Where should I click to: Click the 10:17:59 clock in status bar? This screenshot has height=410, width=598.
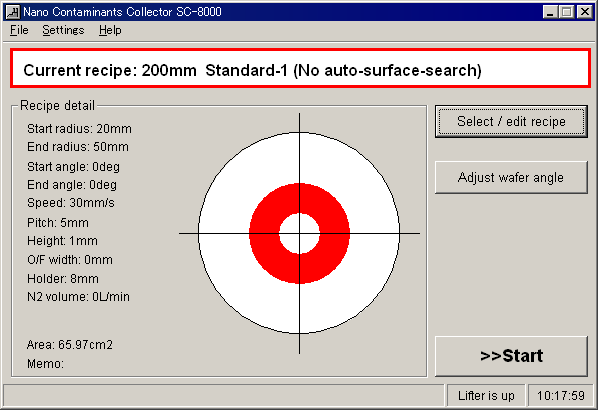pos(561,396)
